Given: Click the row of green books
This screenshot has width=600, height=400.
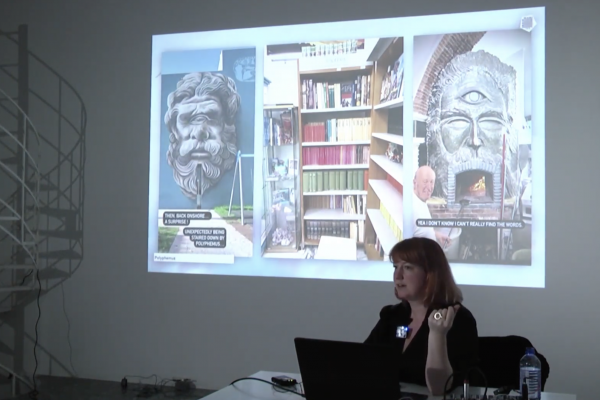Looking at the screenshot, I should [336, 180].
